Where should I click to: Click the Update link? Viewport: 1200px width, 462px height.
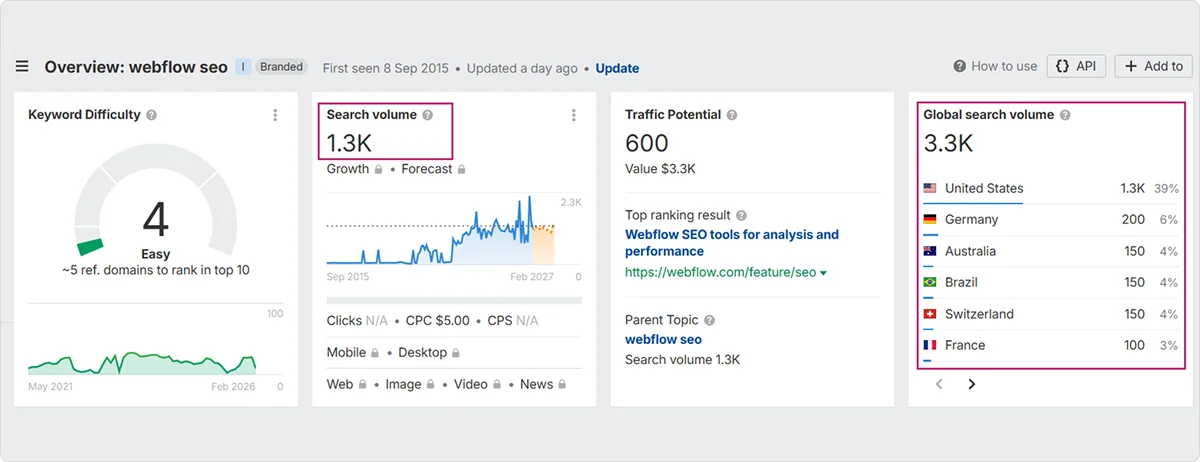[x=617, y=68]
